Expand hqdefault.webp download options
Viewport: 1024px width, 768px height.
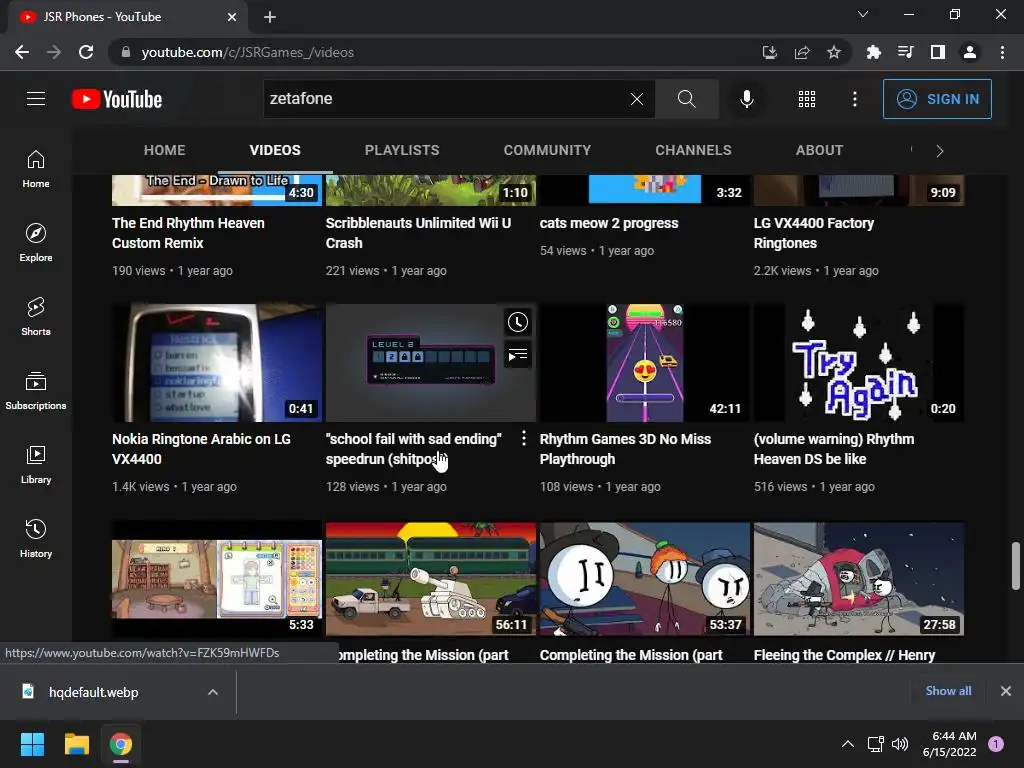pos(213,692)
